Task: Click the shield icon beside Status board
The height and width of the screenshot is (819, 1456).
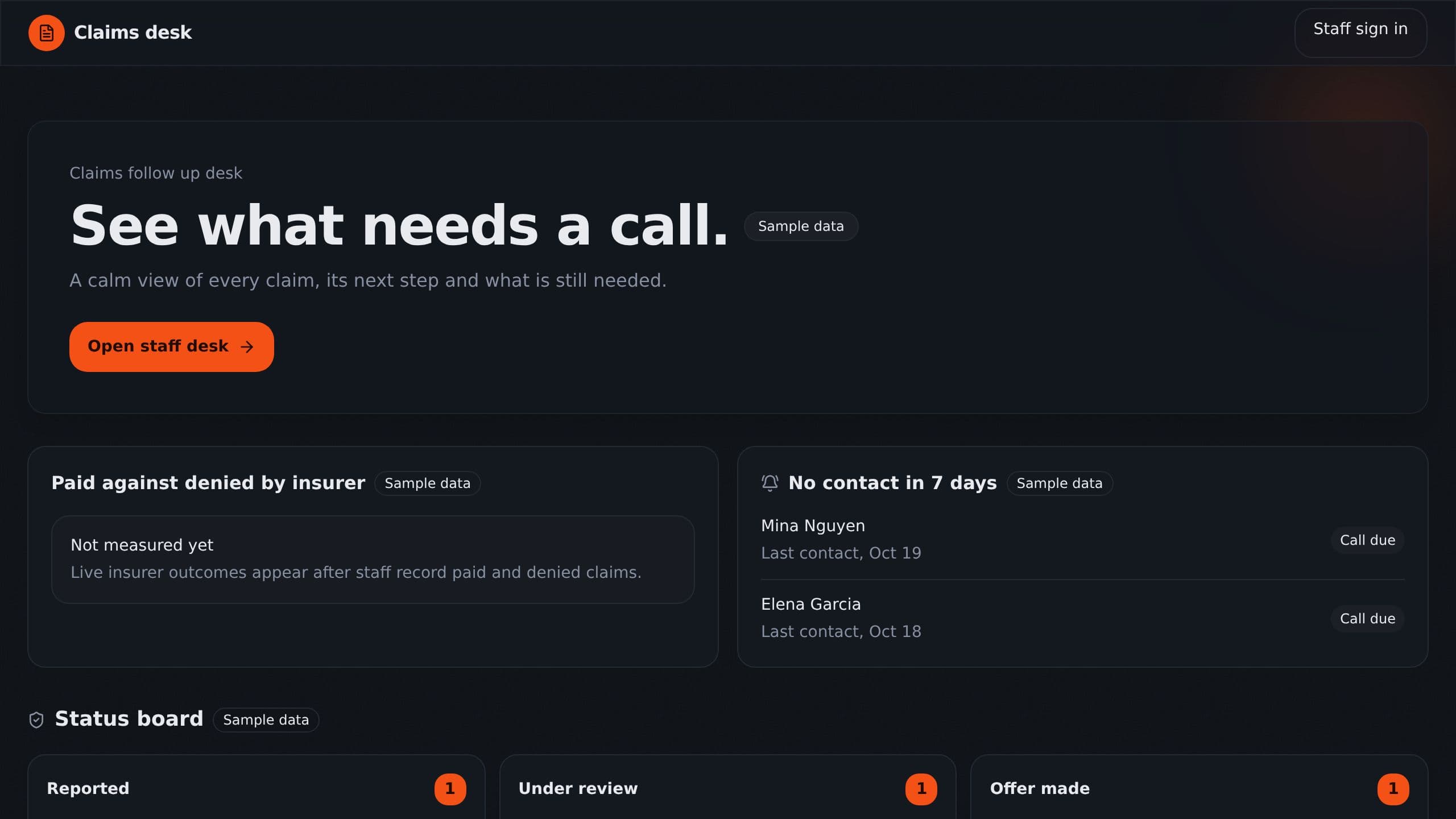Action: point(36,719)
